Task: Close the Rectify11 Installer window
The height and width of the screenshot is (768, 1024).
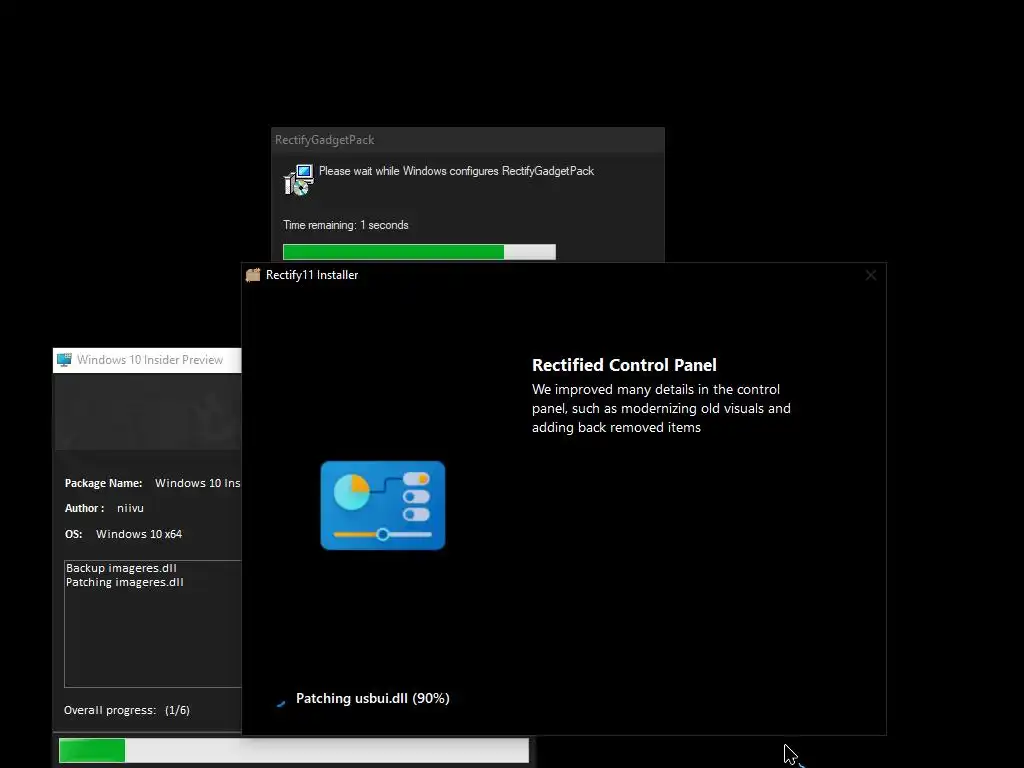Action: point(871,276)
